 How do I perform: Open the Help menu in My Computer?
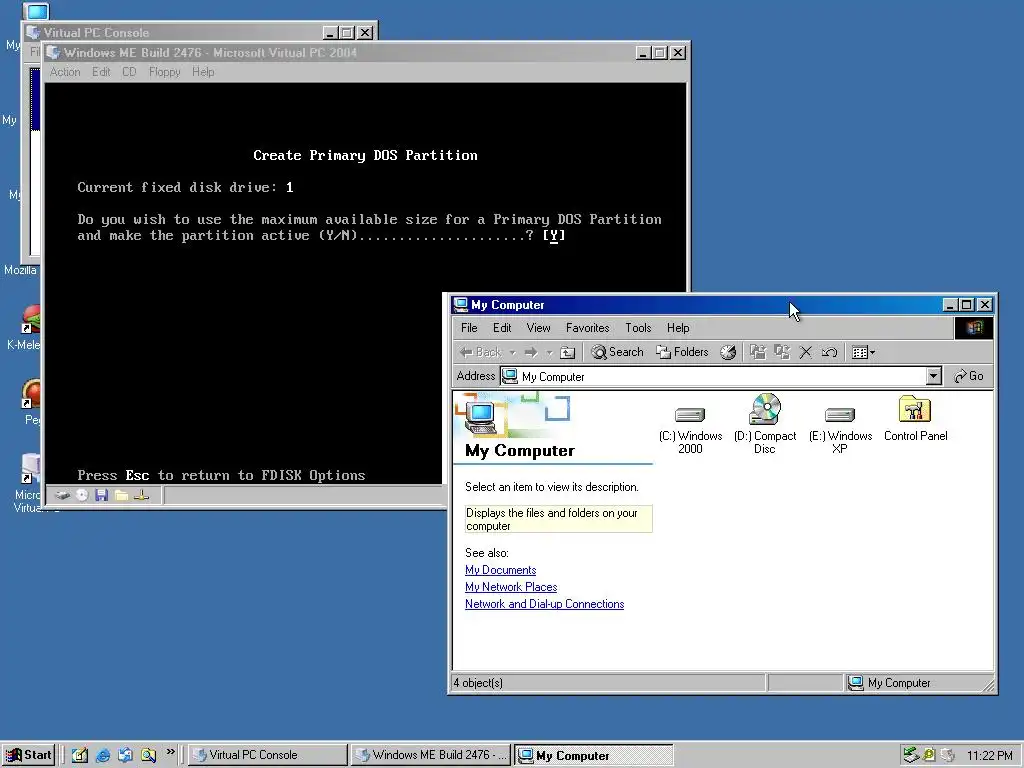point(678,328)
